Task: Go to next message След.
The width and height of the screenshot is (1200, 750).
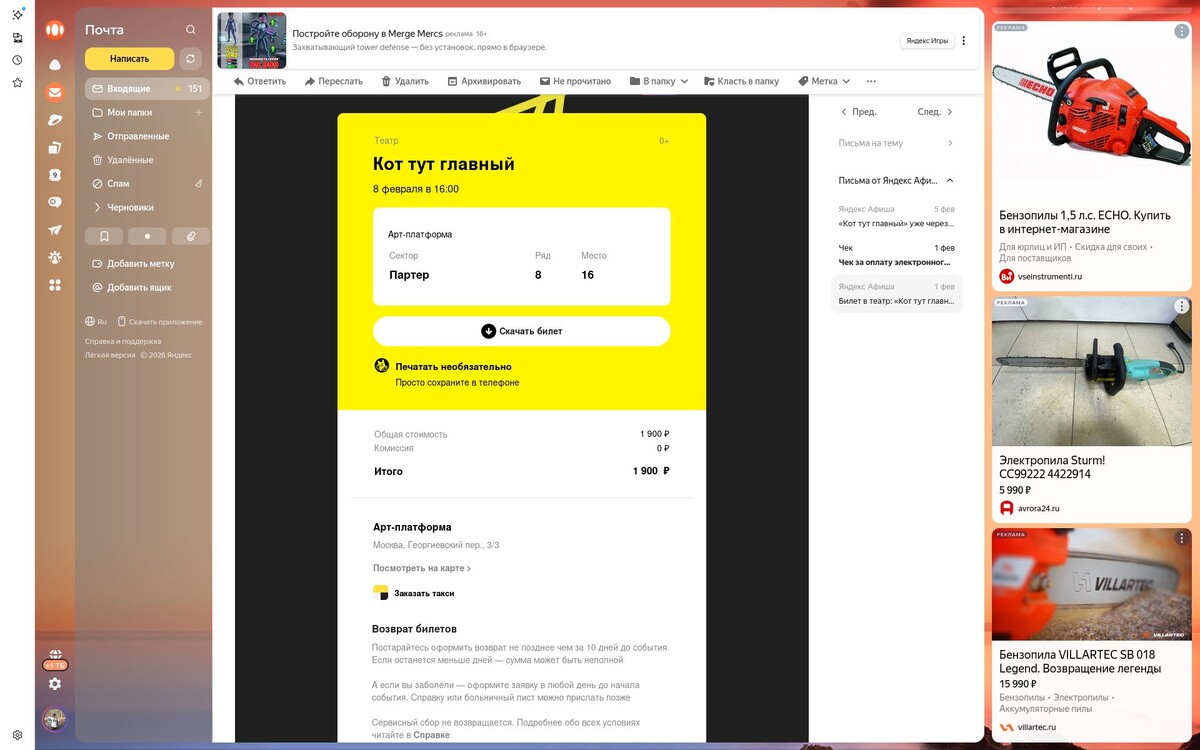Action: pyautogui.click(x=936, y=112)
